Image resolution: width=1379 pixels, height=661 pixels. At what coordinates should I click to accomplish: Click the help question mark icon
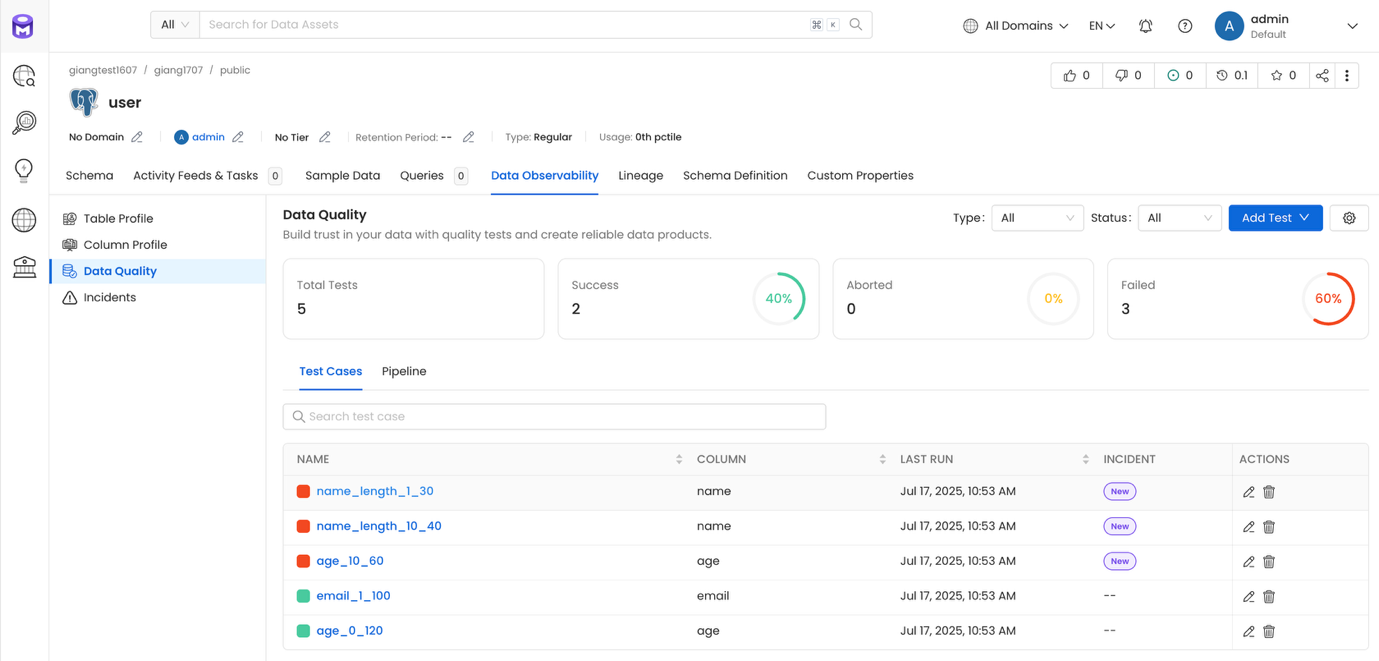[1185, 26]
